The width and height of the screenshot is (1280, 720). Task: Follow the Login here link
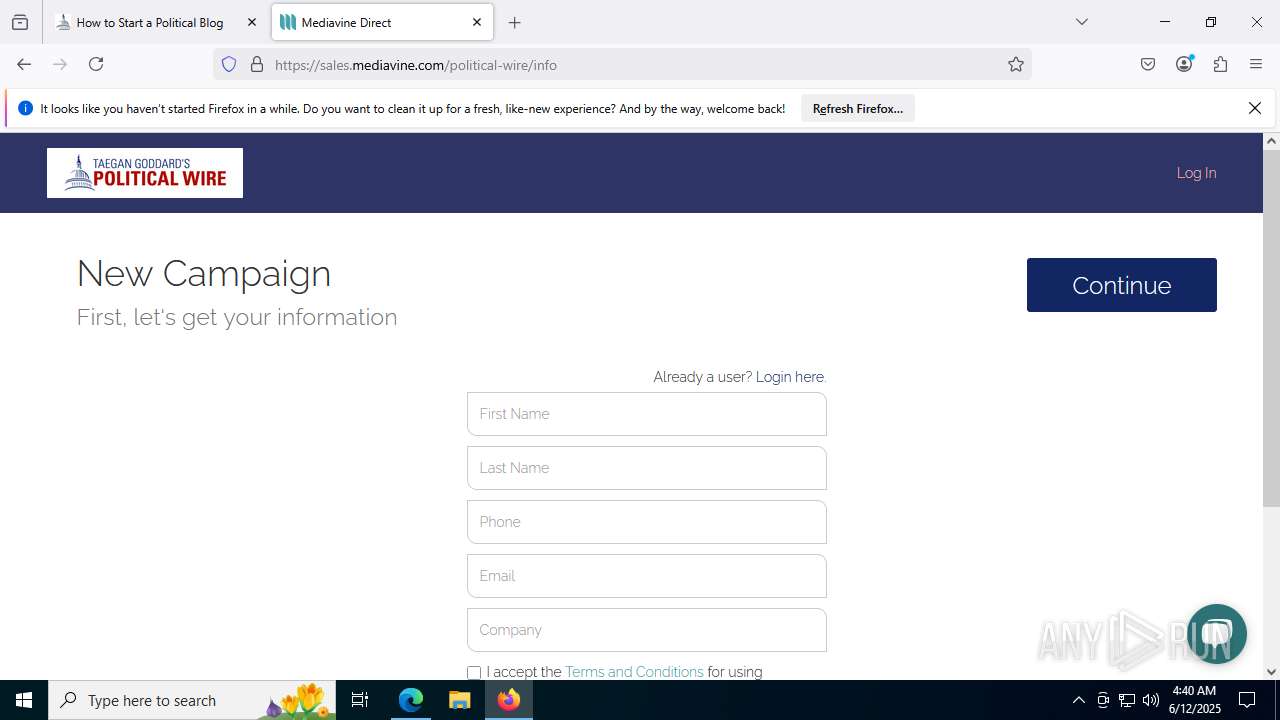(790, 377)
